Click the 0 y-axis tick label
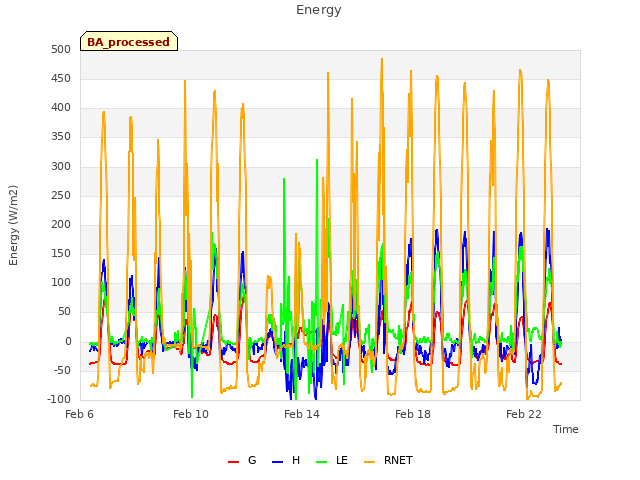The height and width of the screenshot is (480, 640). click(68, 342)
